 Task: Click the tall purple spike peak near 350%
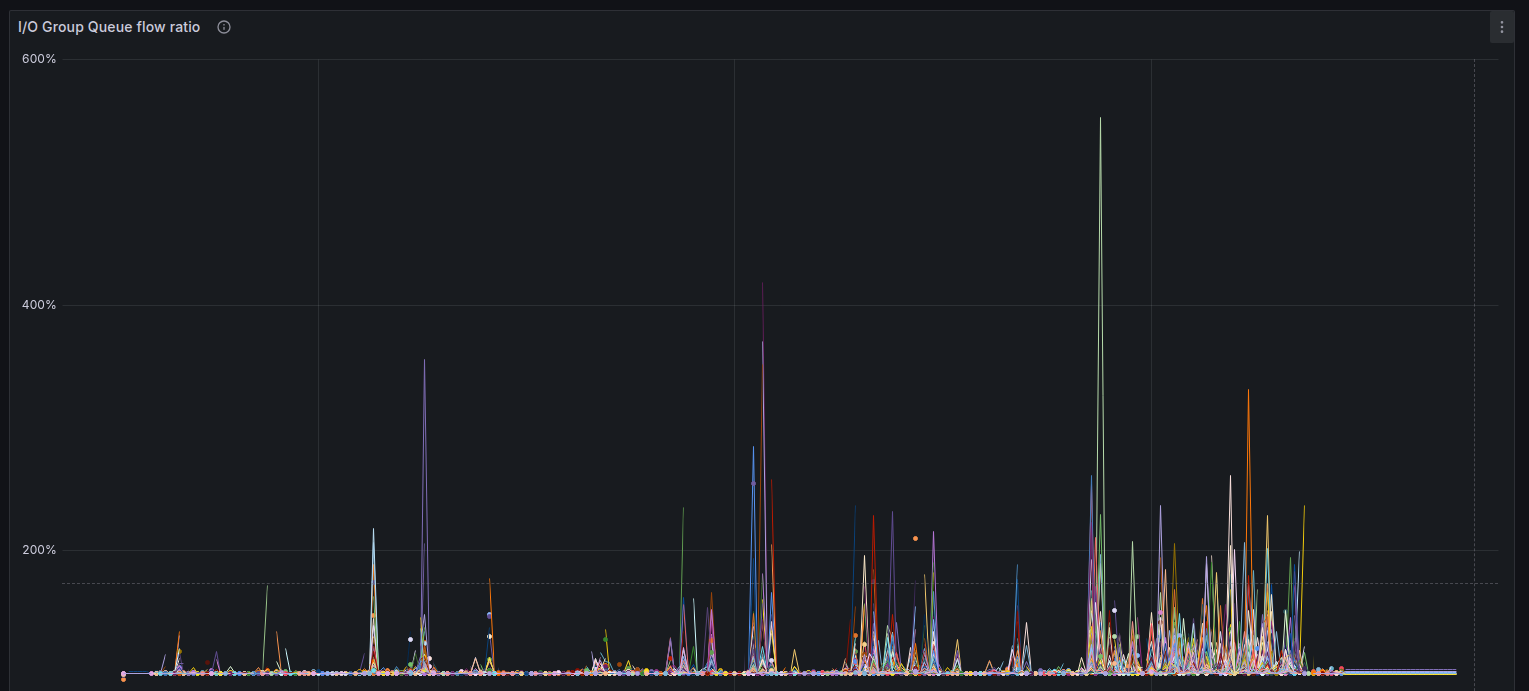click(x=424, y=361)
